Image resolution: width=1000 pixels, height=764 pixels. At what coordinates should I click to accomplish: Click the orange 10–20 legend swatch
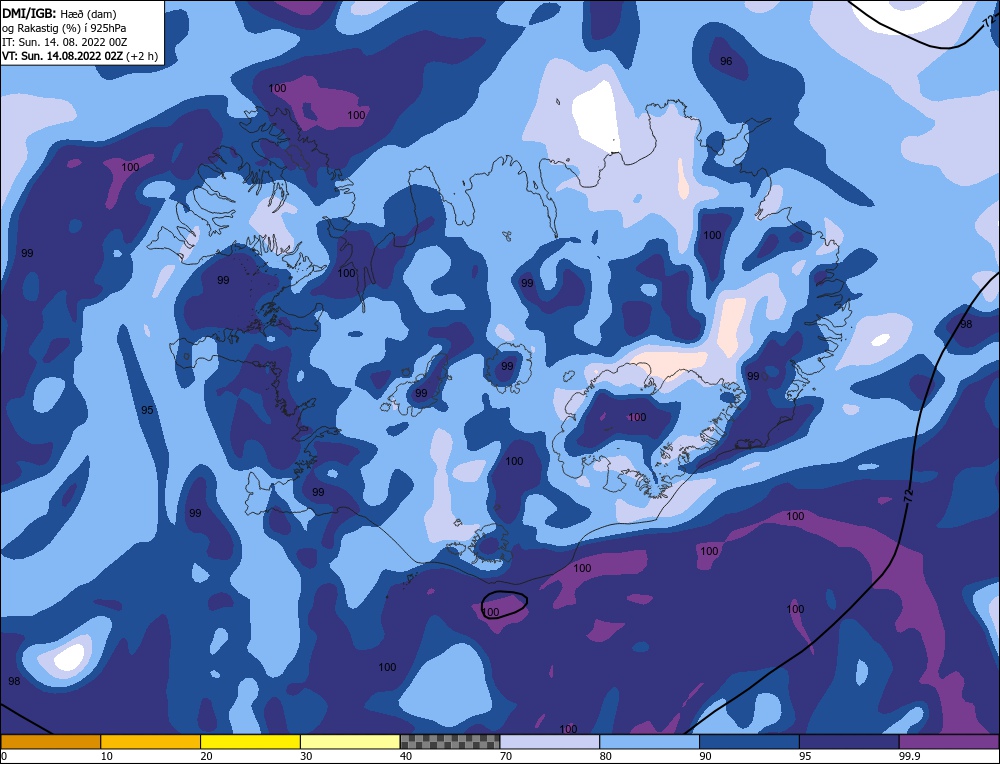151,742
